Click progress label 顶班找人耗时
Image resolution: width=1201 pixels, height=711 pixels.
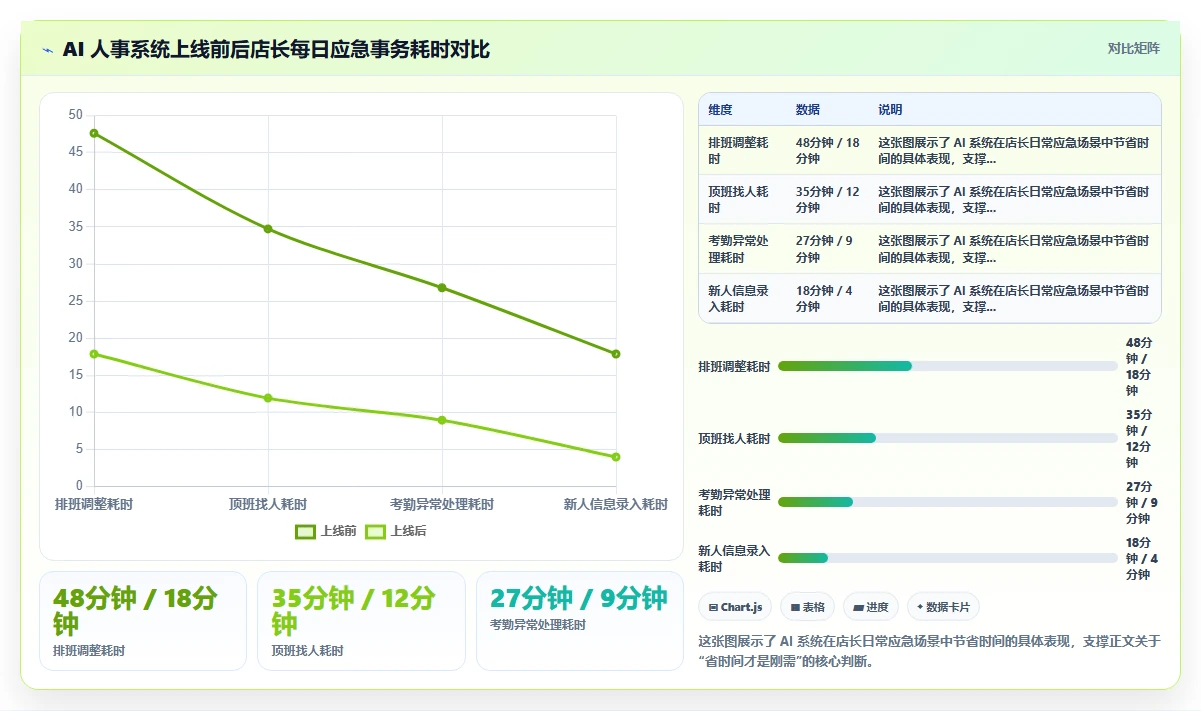coord(734,439)
